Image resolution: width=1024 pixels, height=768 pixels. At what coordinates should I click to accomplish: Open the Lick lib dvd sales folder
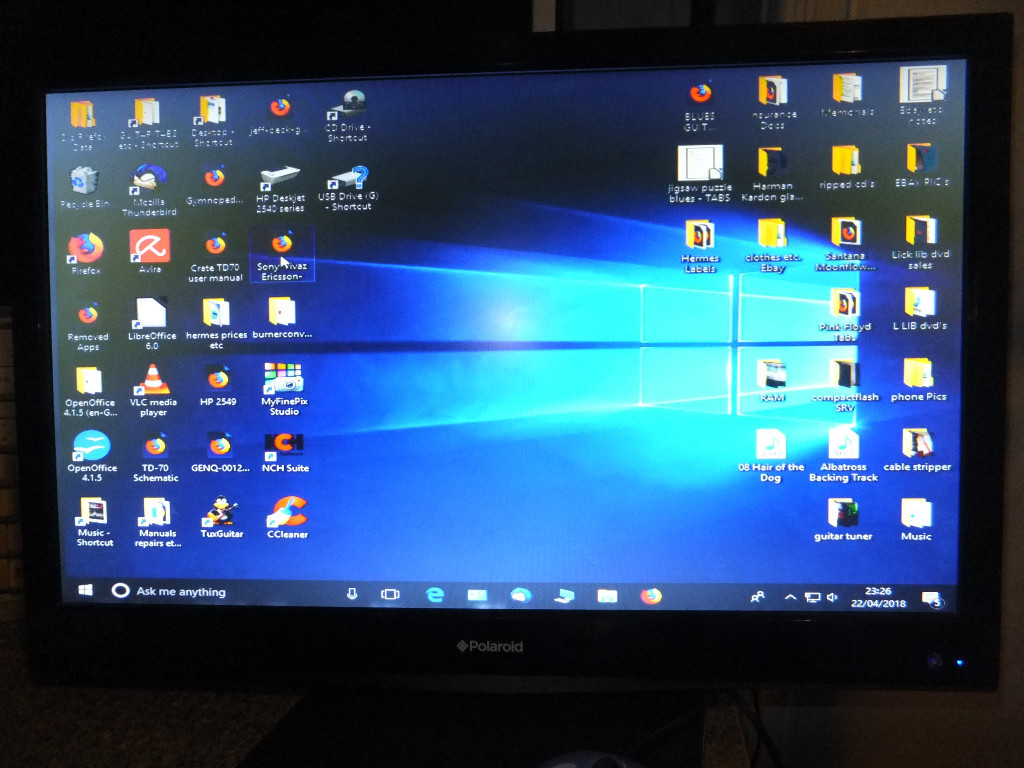coord(920,243)
